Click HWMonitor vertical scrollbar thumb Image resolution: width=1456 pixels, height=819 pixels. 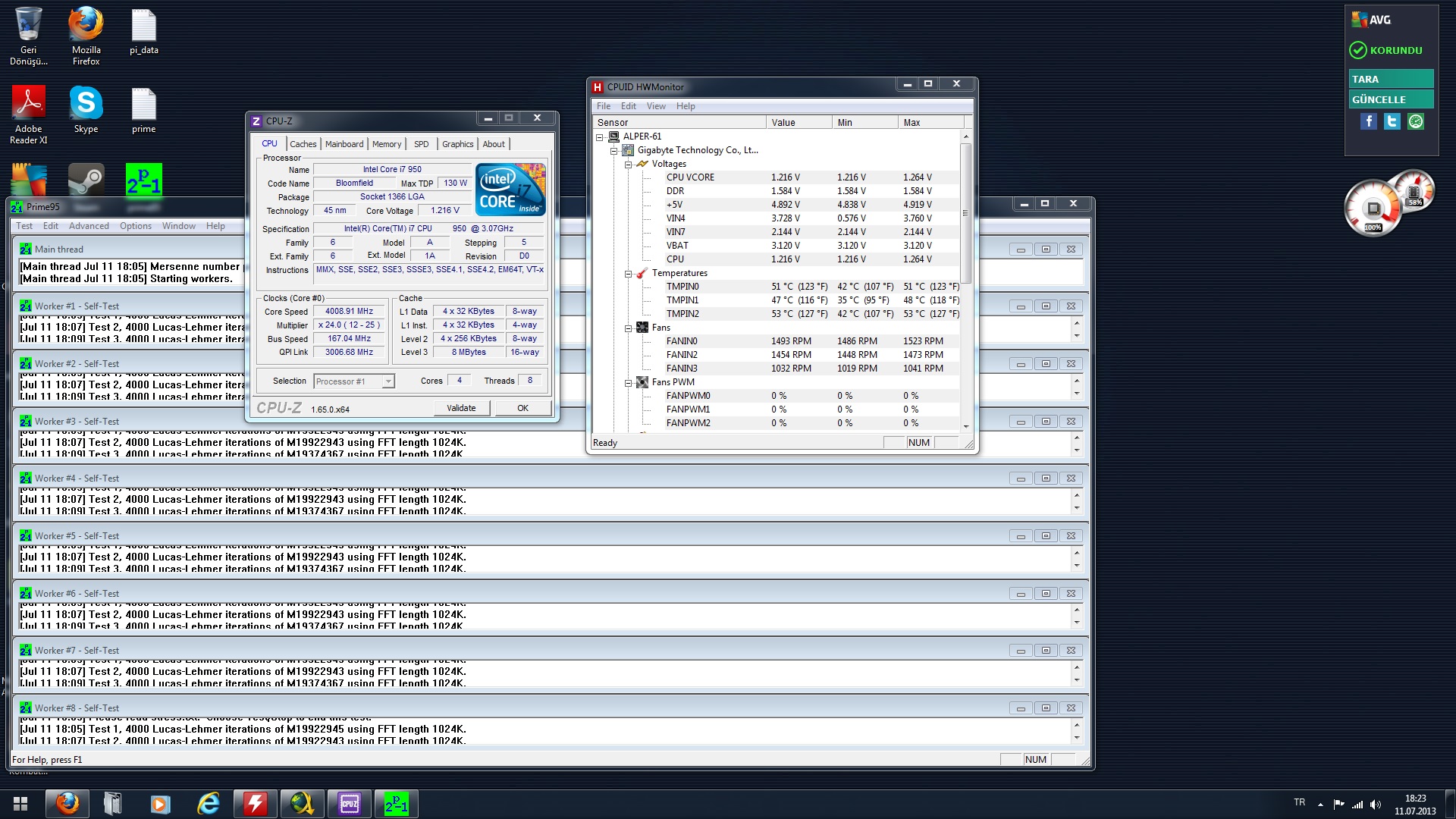click(966, 213)
